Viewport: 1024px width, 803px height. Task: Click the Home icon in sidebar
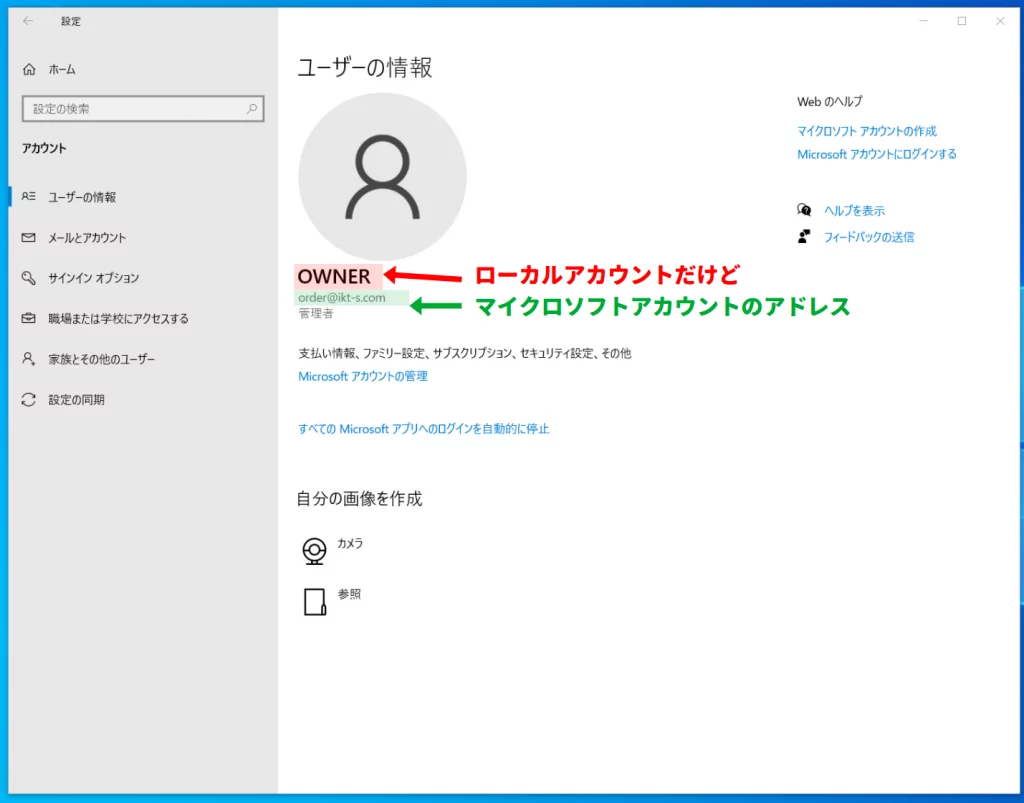coord(29,70)
